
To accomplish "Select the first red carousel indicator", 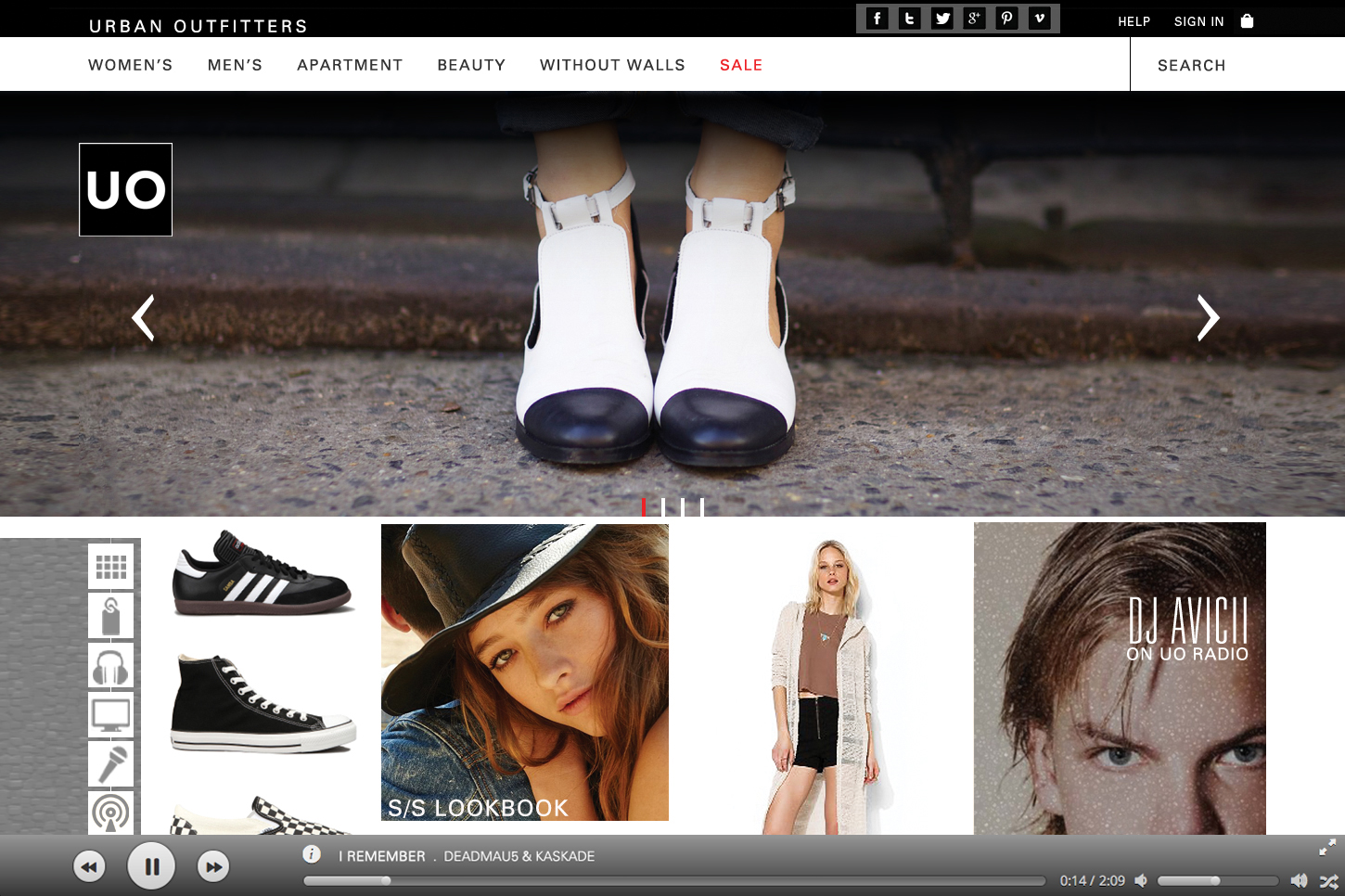I will (x=644, y=506).
